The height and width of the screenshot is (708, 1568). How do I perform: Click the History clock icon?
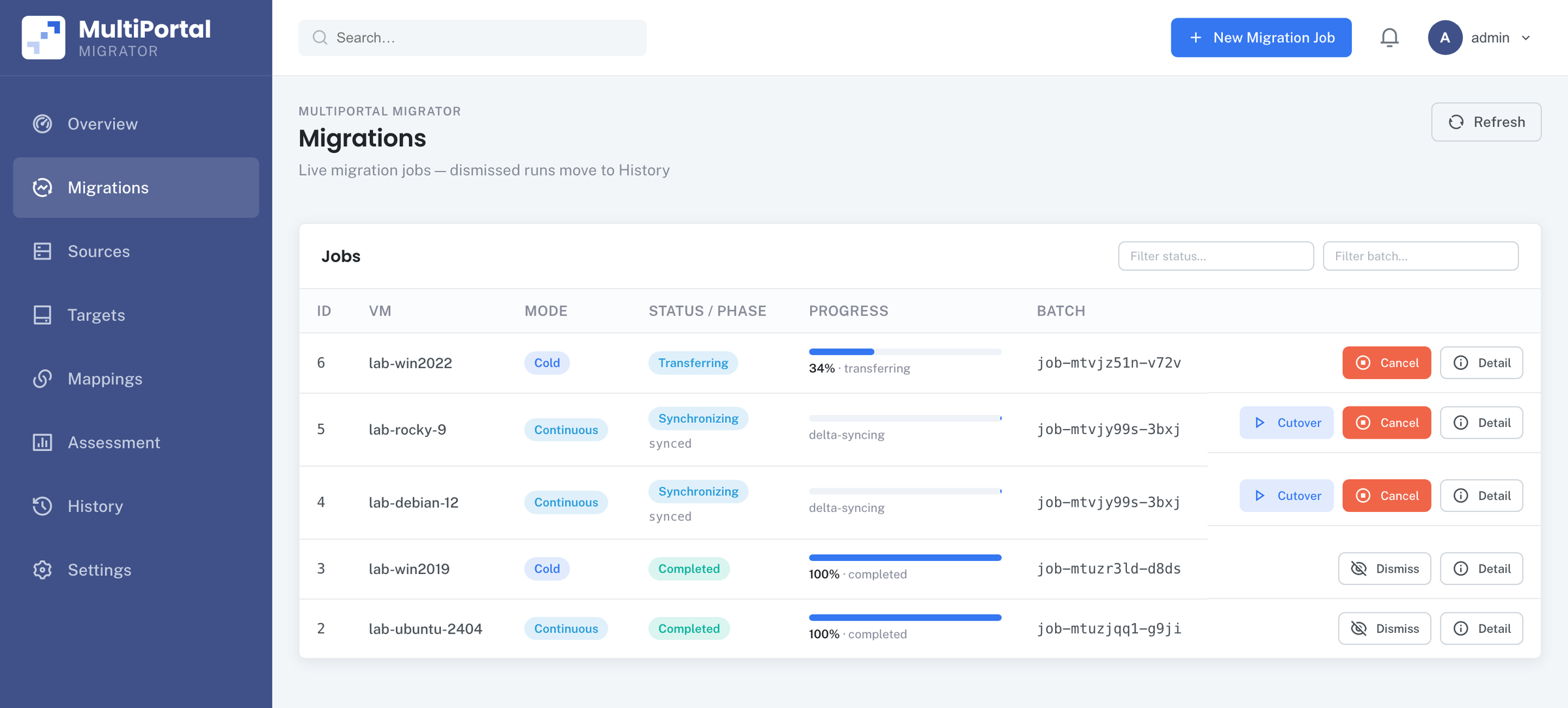(x=42, y=506)
